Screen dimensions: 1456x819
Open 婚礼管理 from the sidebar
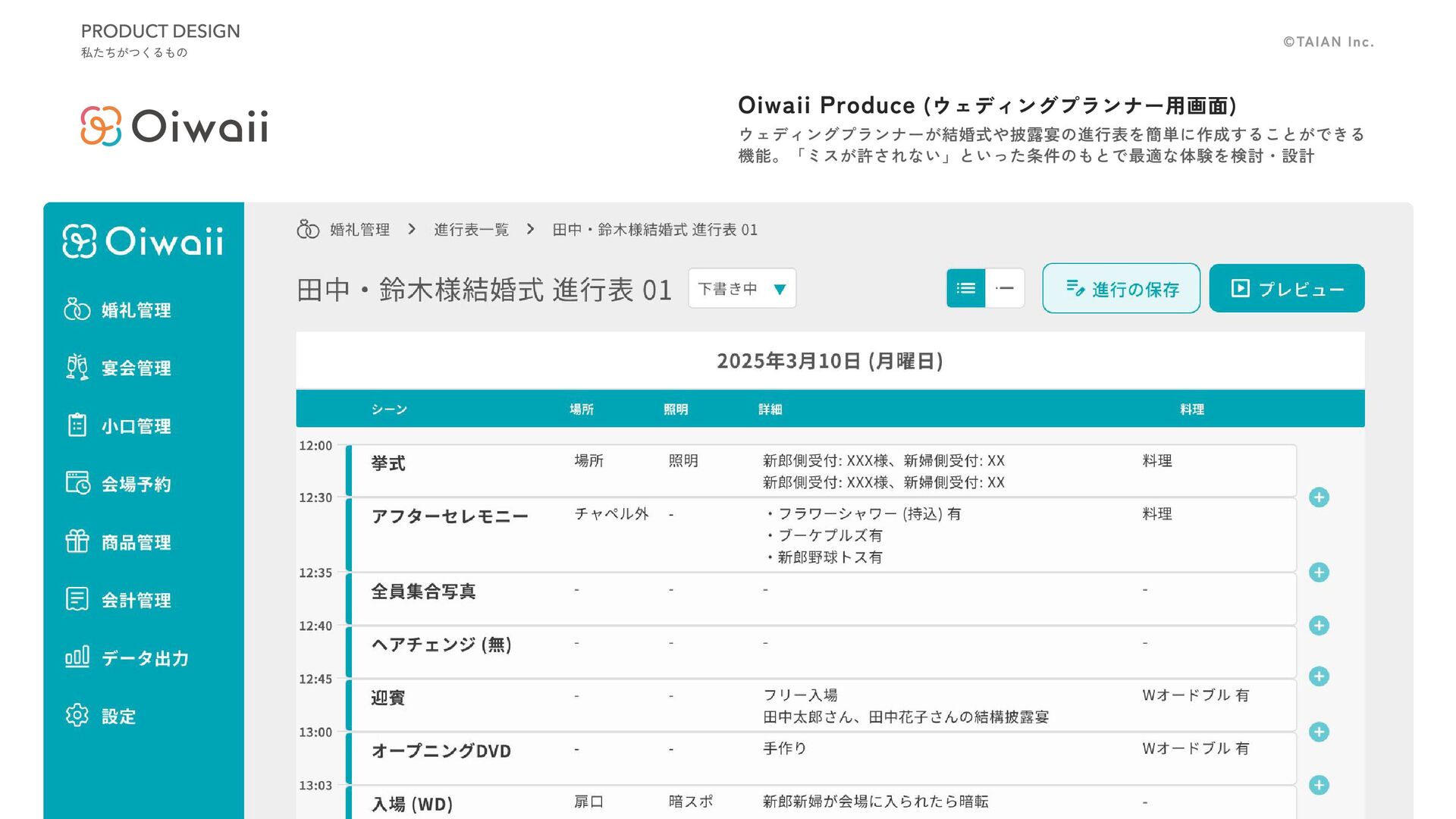tap(118, 310)
